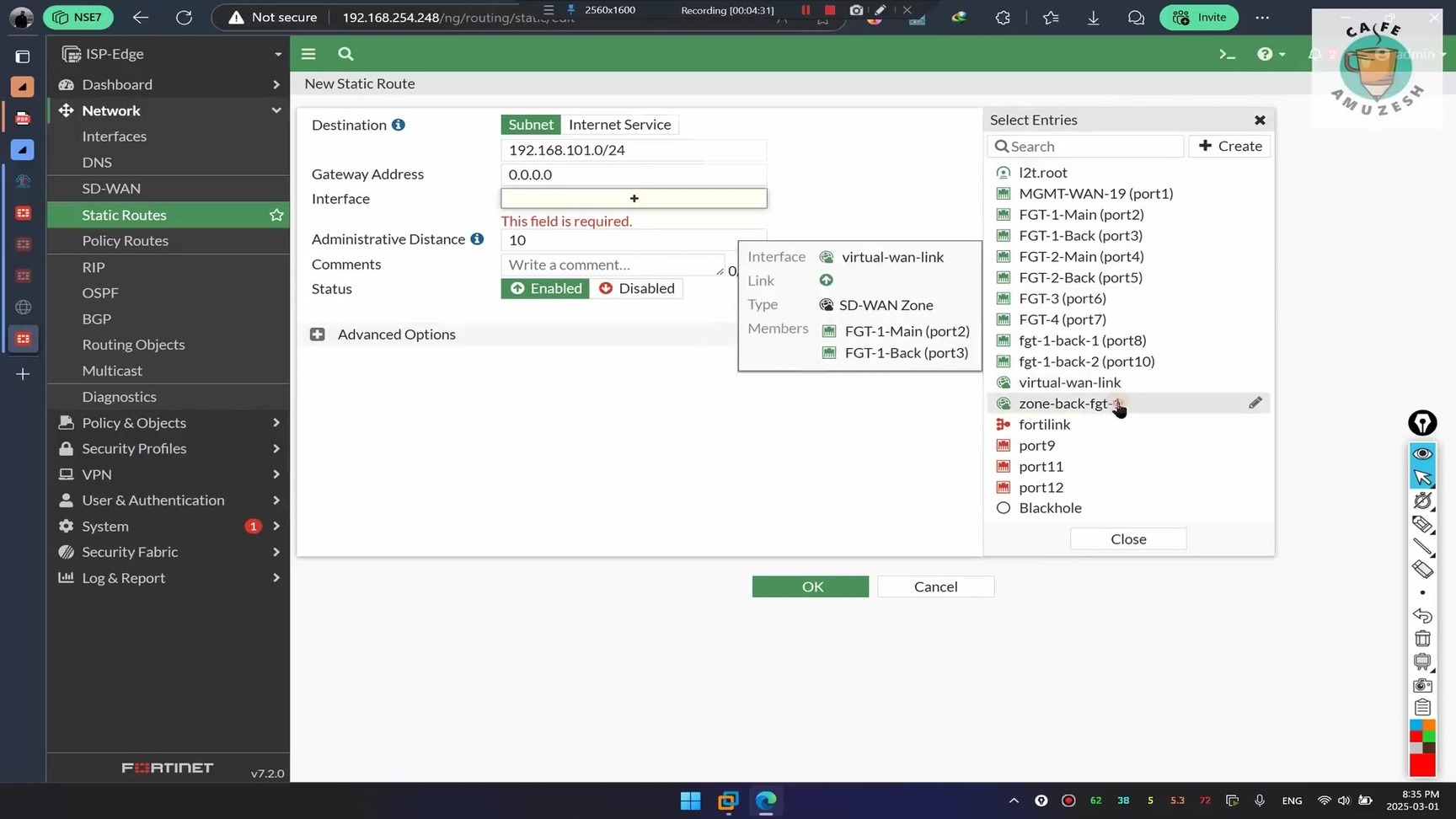Open browser downloads icon
The image size is (1456, 819).
pos(1093,18)
